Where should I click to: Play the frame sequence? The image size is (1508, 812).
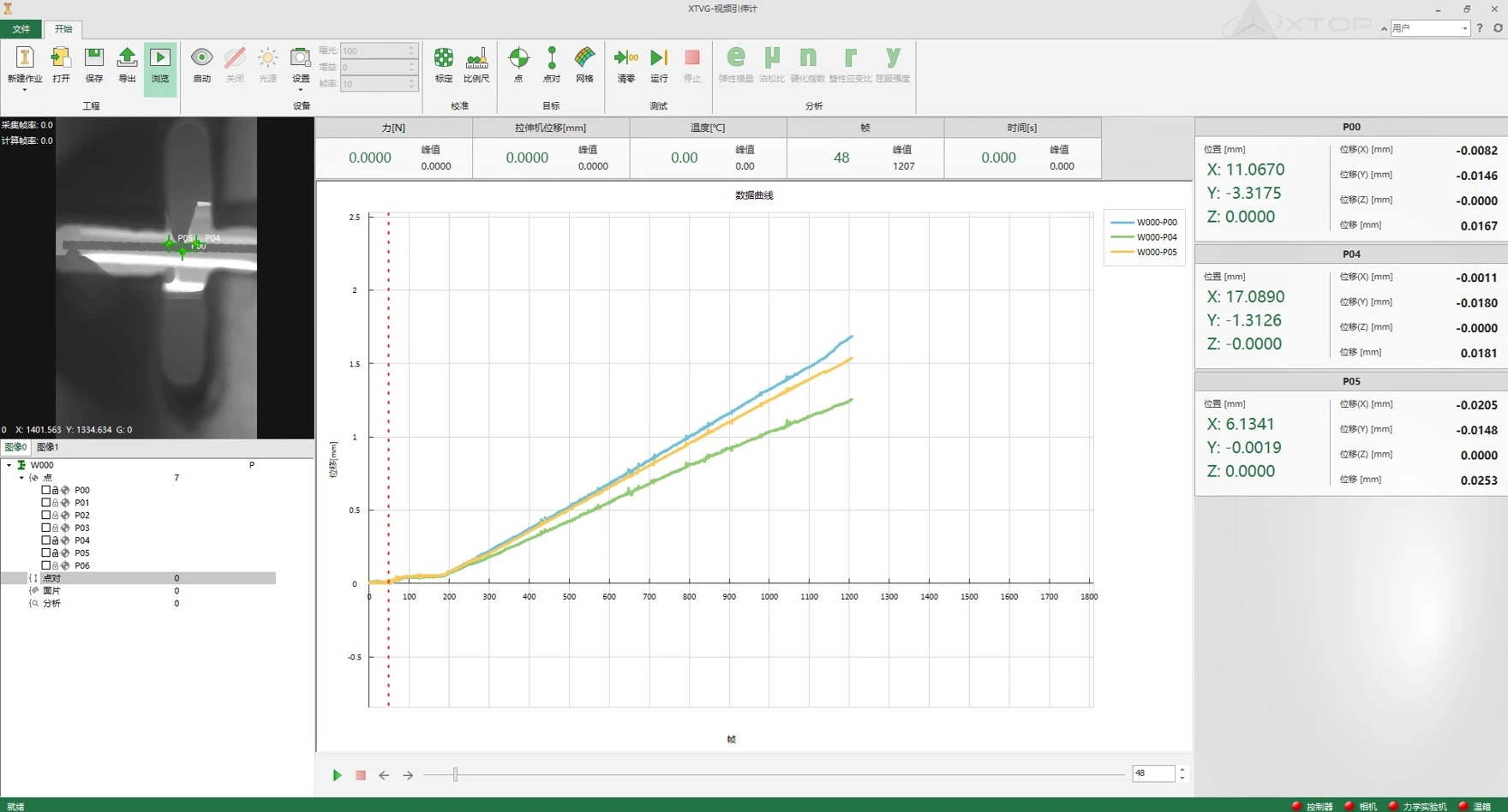[337, 775]
